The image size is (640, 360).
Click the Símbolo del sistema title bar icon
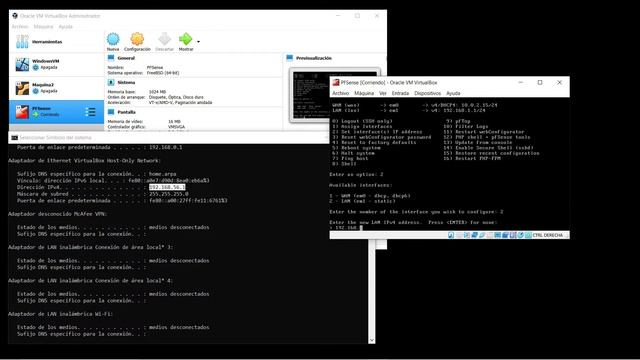click(x=15, y=138)
